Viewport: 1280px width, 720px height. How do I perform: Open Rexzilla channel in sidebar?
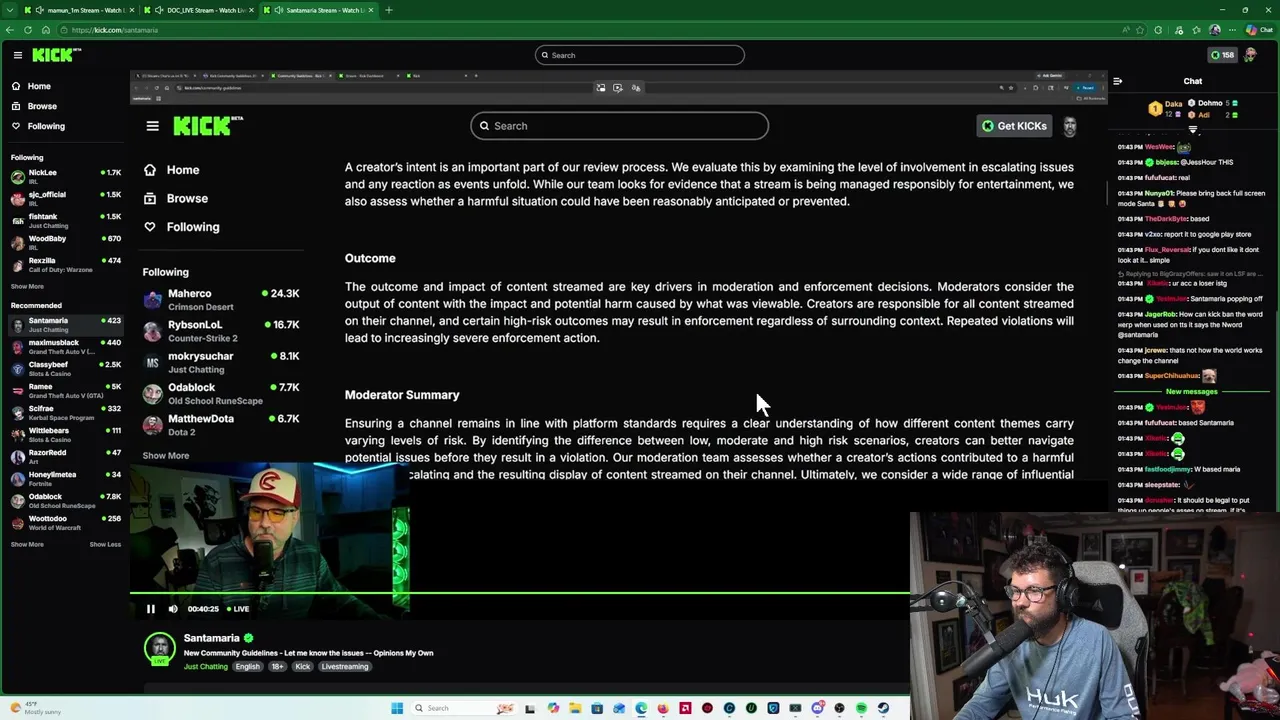click(x=65, y=263)
